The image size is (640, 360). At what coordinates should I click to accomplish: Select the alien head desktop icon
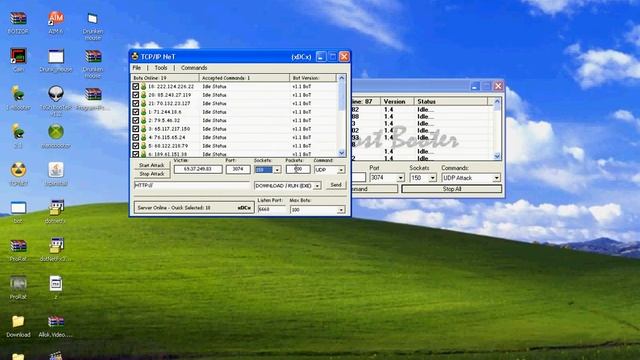pyautogui.click(x=56, y=94)
